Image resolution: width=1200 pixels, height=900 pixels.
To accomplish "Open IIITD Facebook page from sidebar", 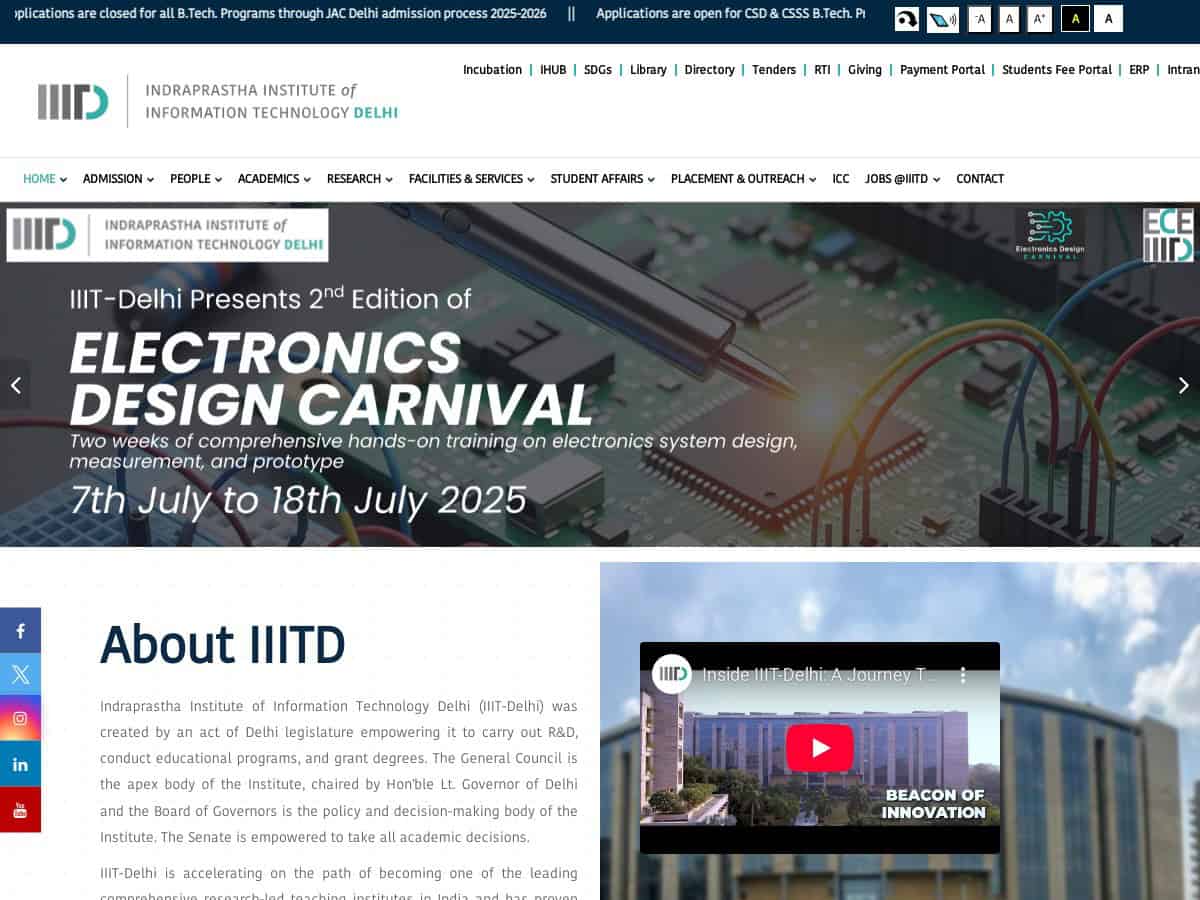I will tap(20, 630).
